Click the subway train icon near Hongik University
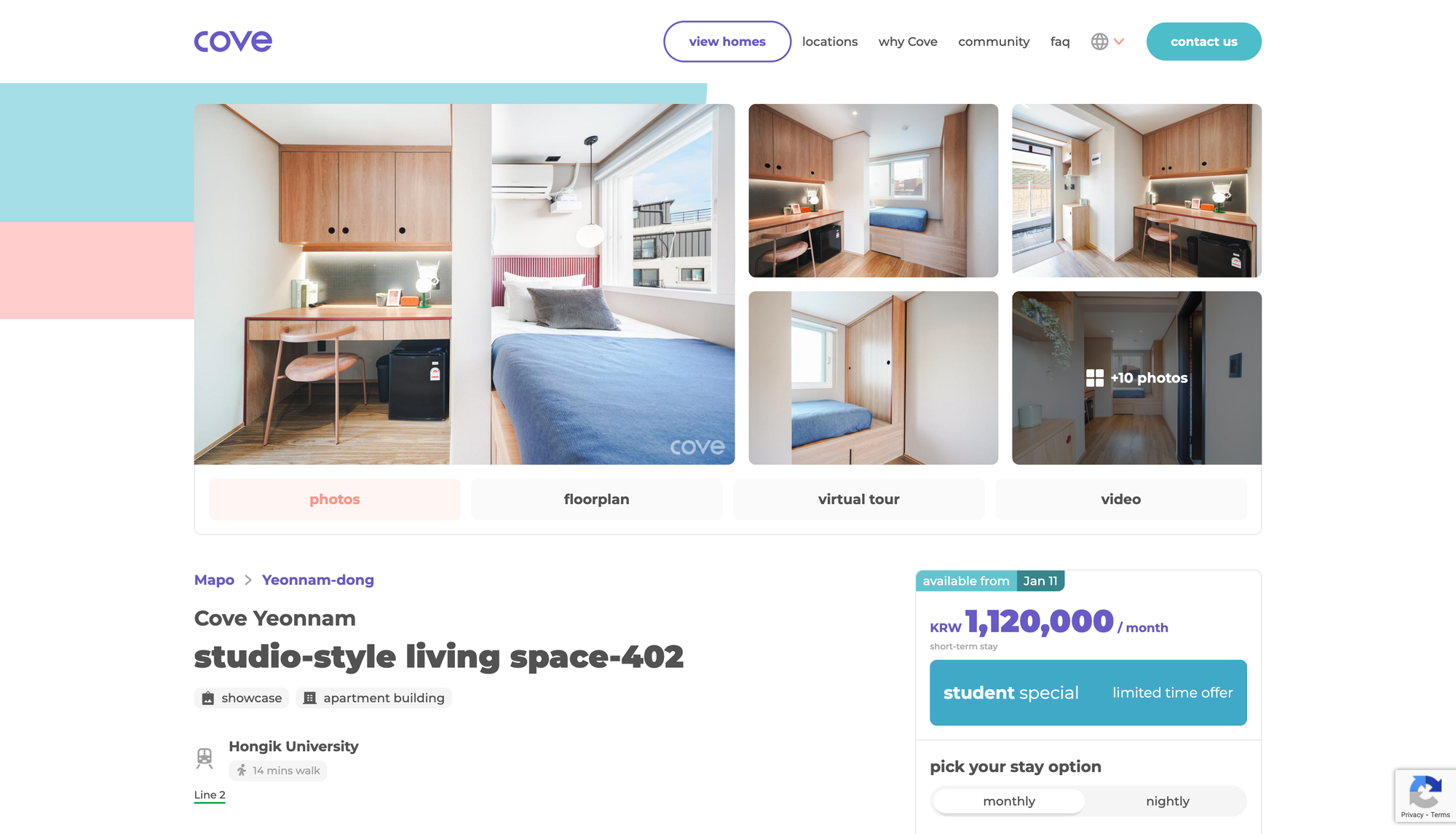The image size is (1456, 834). pos(205,758)
